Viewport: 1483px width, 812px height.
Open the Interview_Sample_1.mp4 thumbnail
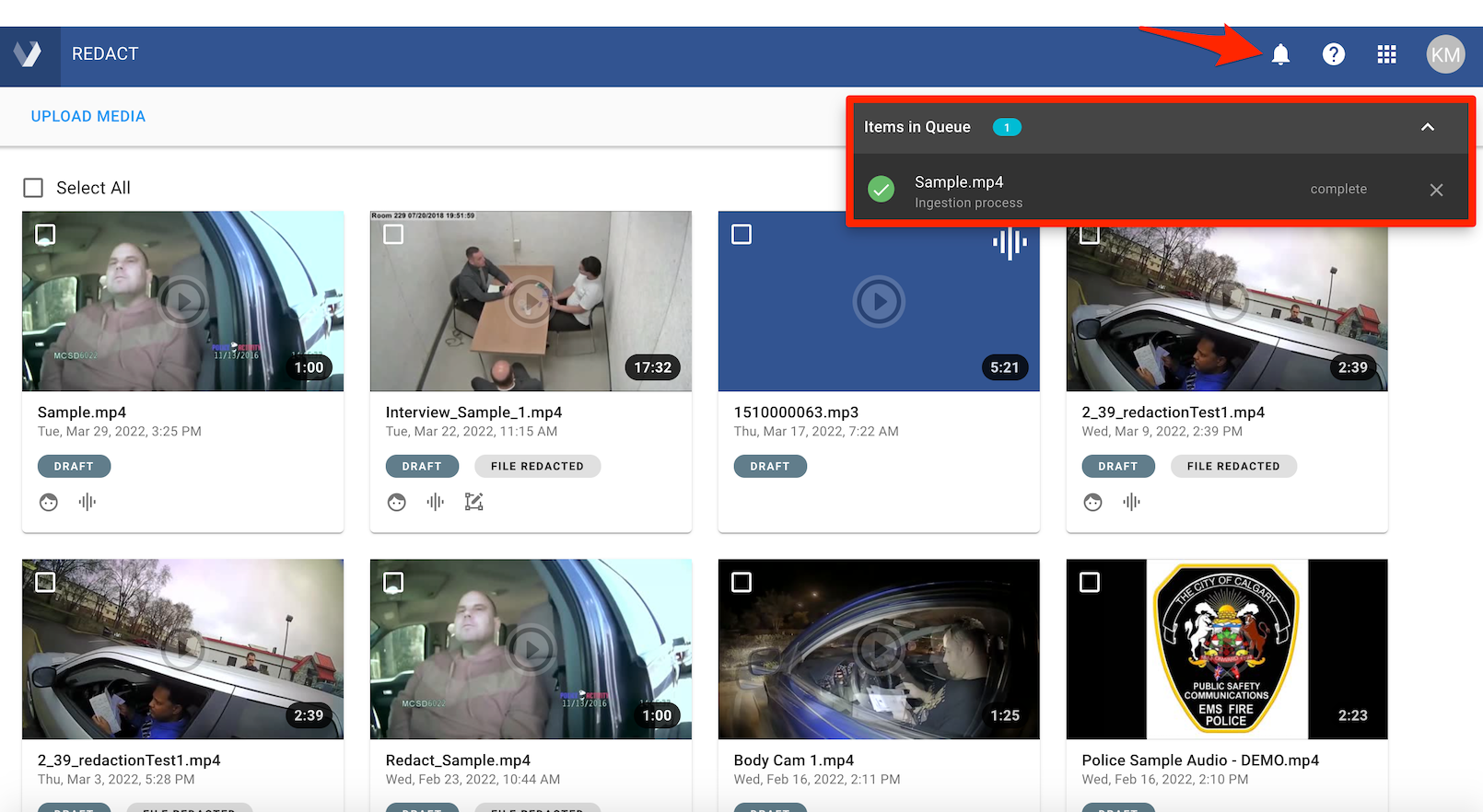coord(531,301)
